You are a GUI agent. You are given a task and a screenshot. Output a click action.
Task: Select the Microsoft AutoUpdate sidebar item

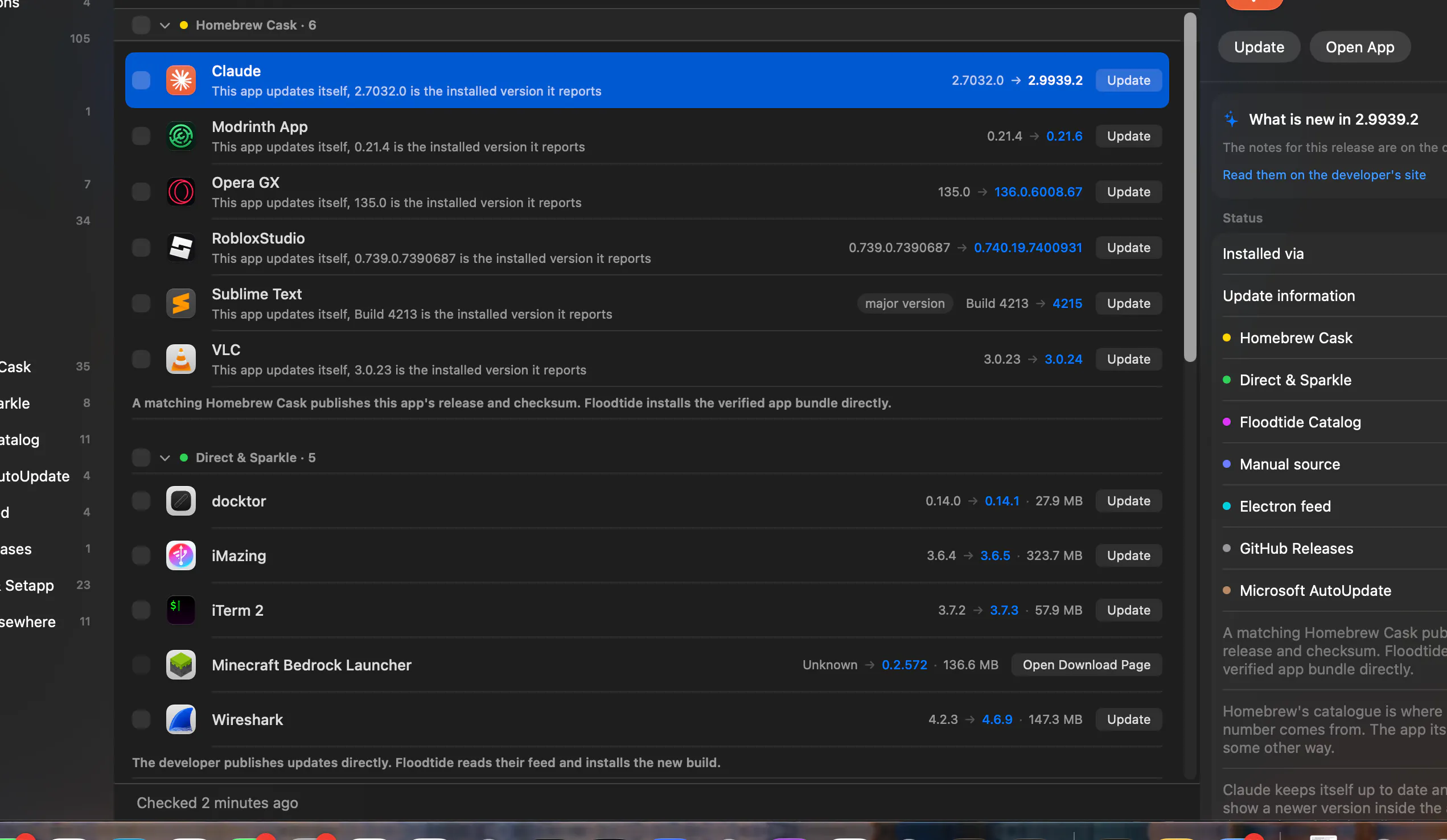pyautogui.click(x=46, y=475)
